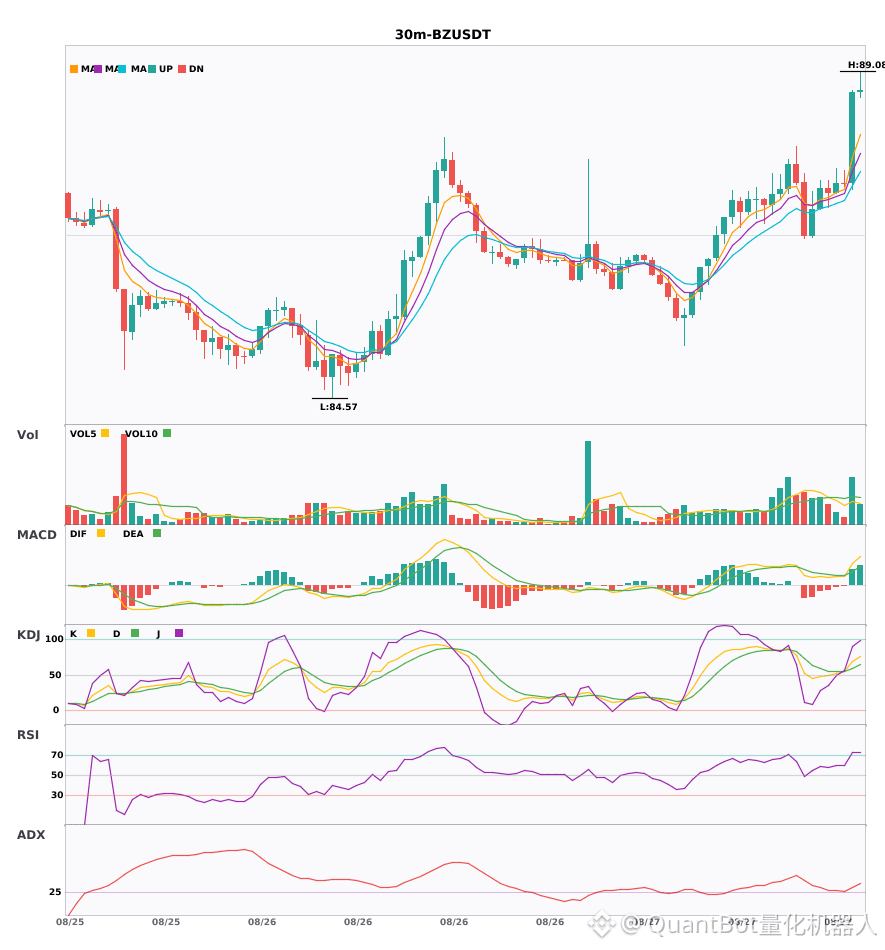Click the RSI 70 axis label
Screen dimensions: 885x950
pyautogui.click(x=57, y=755)
